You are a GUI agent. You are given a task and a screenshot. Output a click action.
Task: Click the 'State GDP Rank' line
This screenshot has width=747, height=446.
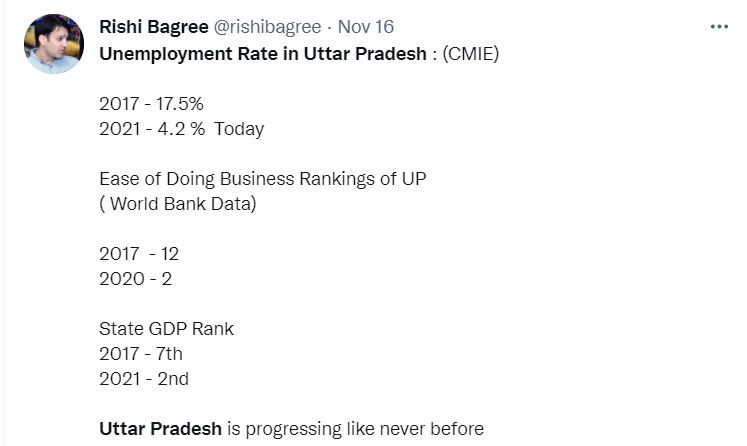pos(166,329)
